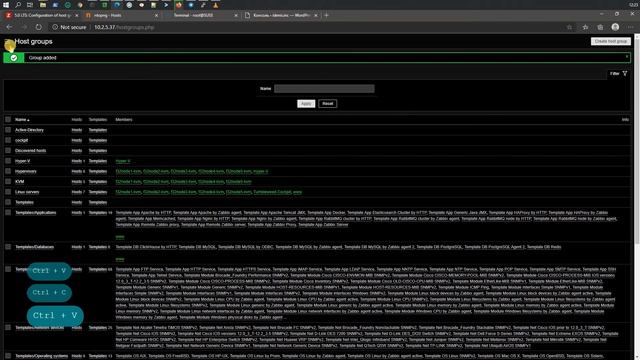This screenshot has height=360, width=640.
Task: Click the browser address bar URL
Action: pos(124,27)
